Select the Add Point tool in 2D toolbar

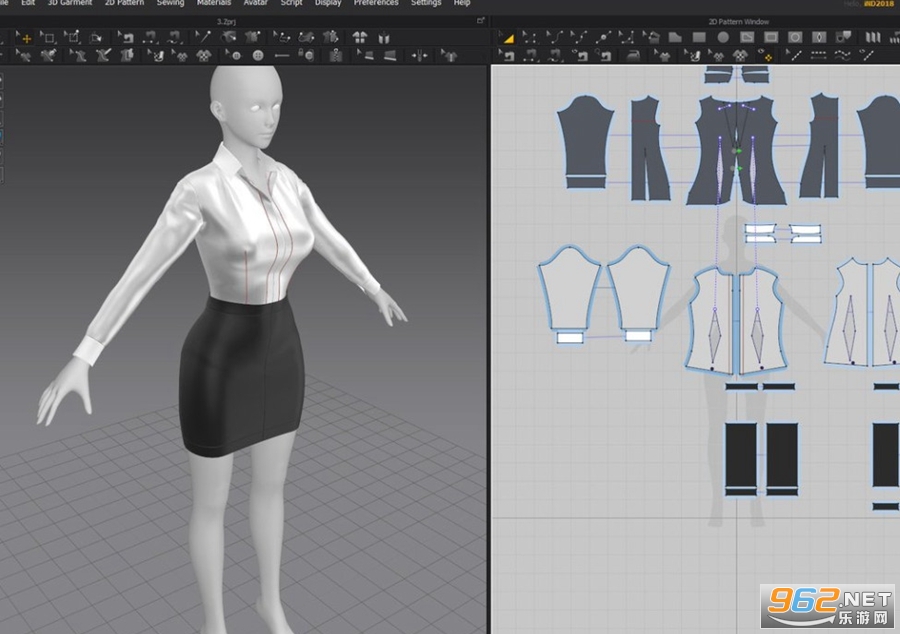coord(603,38)
